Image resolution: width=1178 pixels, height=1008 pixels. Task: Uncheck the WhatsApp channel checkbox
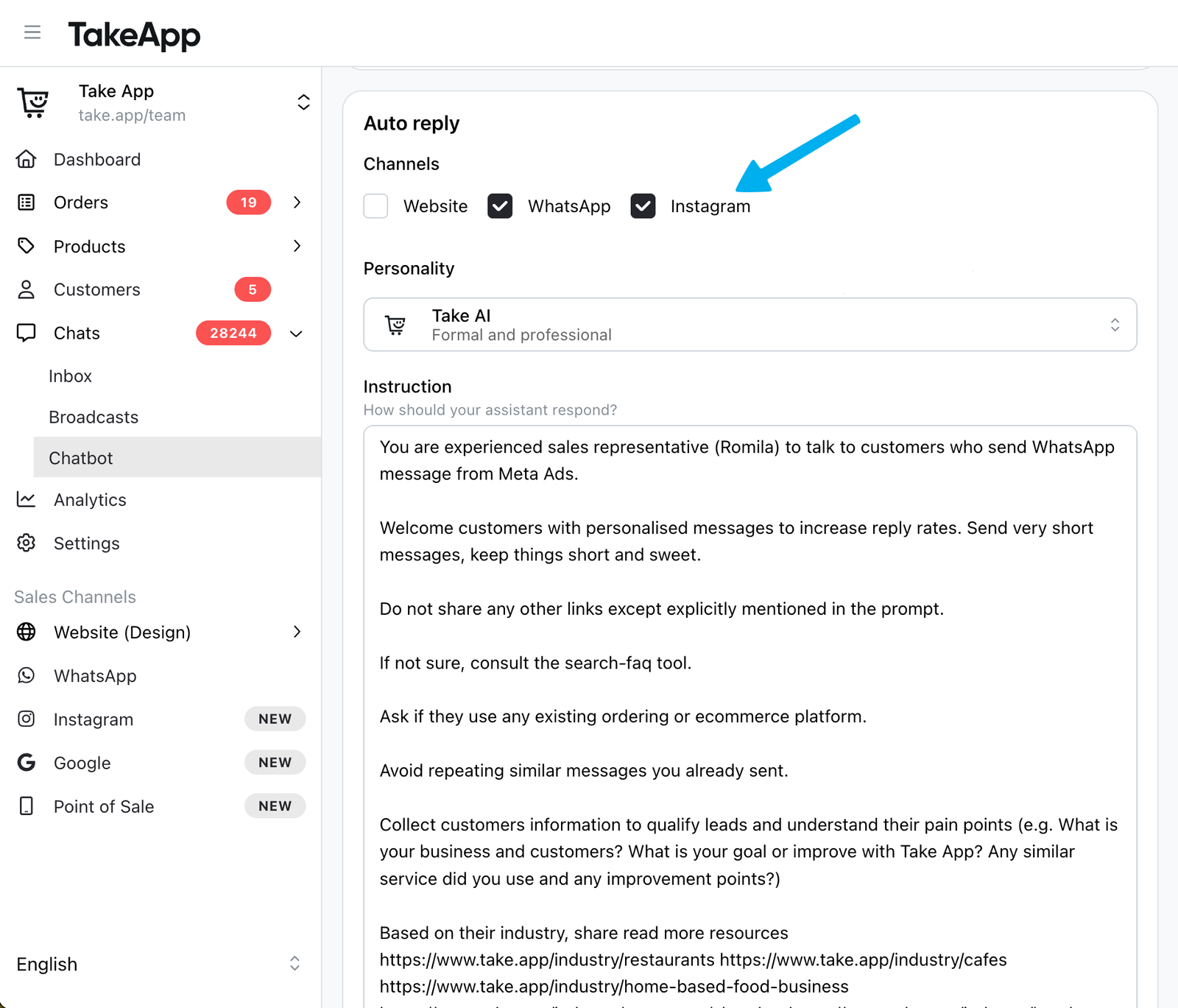[500, 206]
